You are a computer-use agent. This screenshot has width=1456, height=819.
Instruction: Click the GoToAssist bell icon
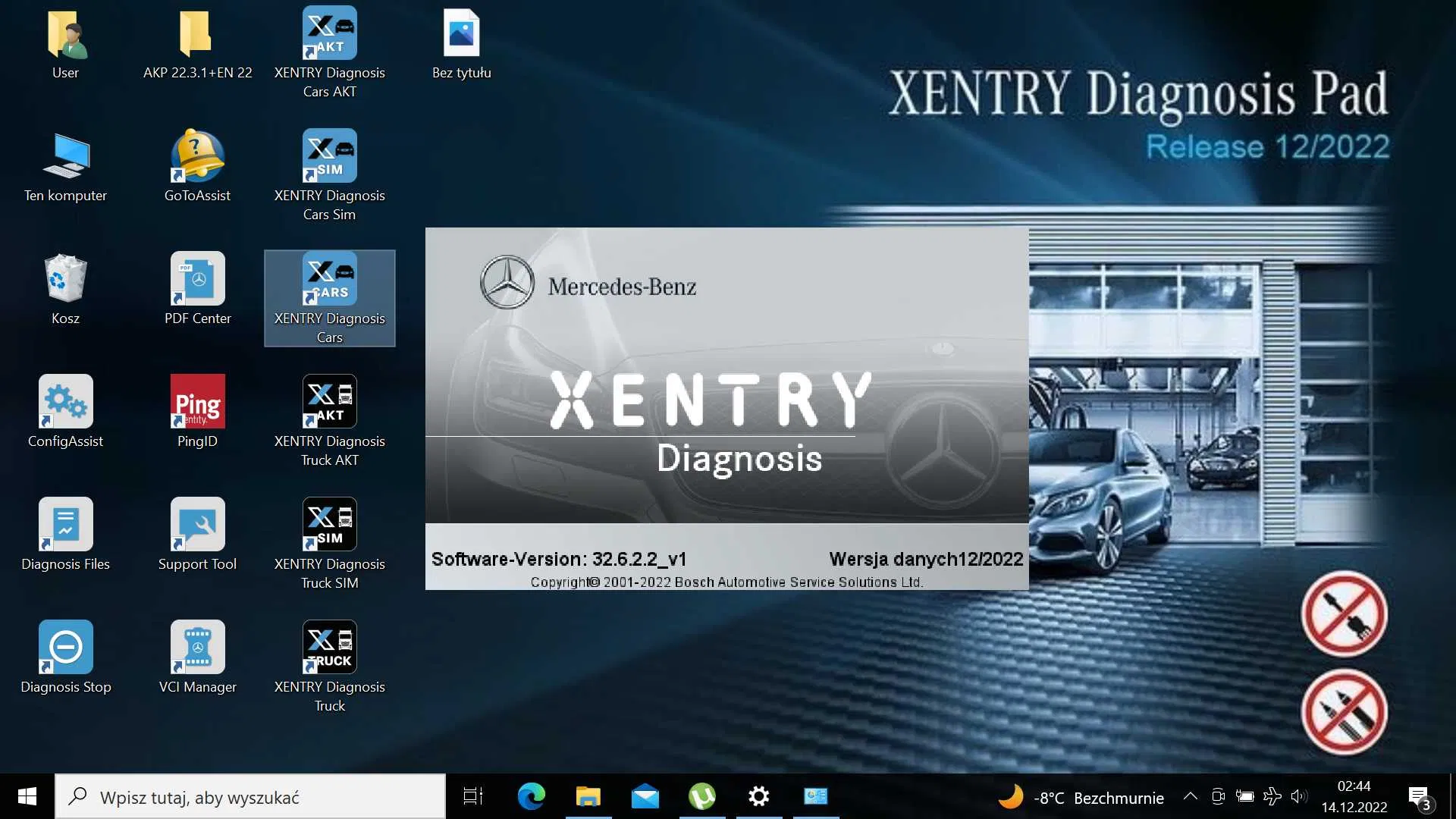coord(197,156)
